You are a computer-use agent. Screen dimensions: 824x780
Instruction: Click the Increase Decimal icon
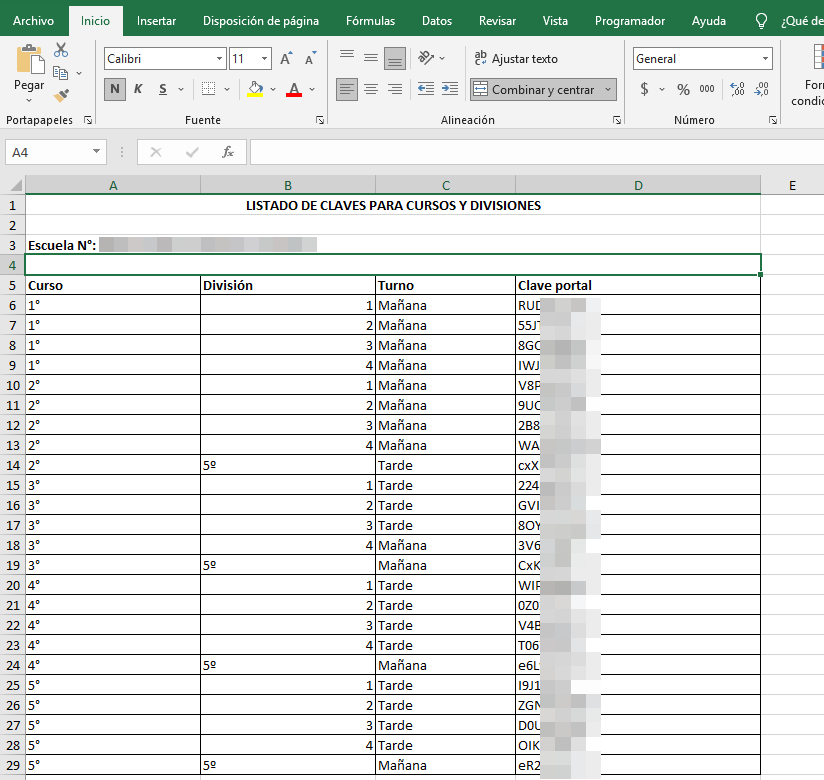[737, 89]
